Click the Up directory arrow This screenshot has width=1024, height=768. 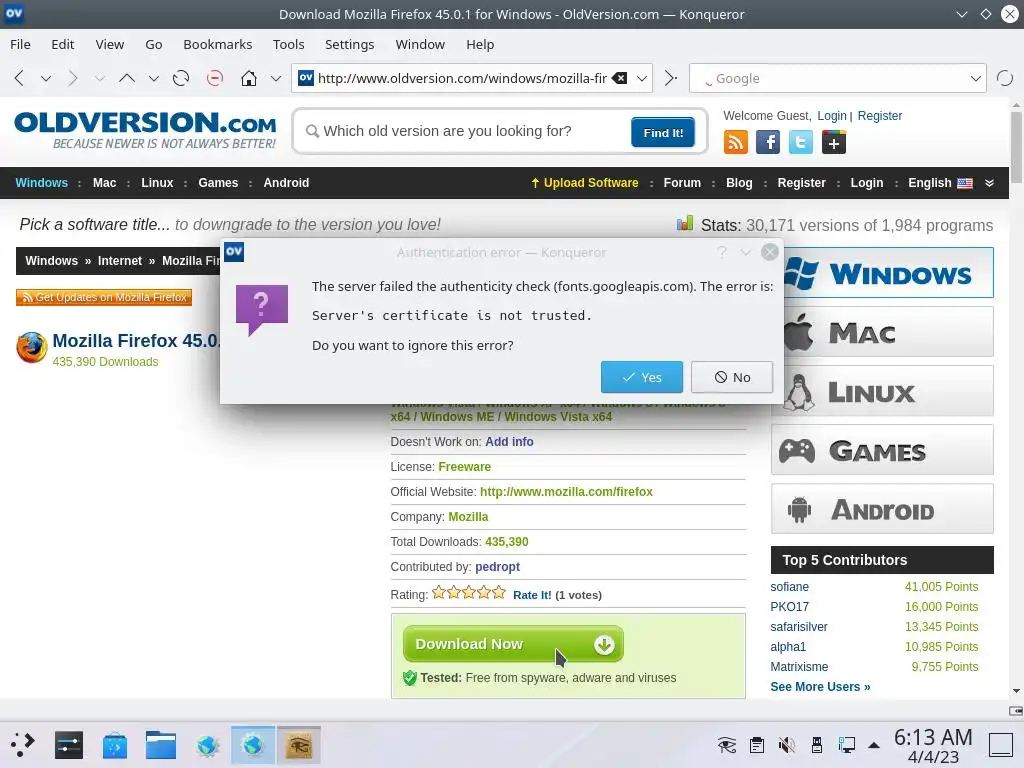pyautogui.click(x=127, y=78)
